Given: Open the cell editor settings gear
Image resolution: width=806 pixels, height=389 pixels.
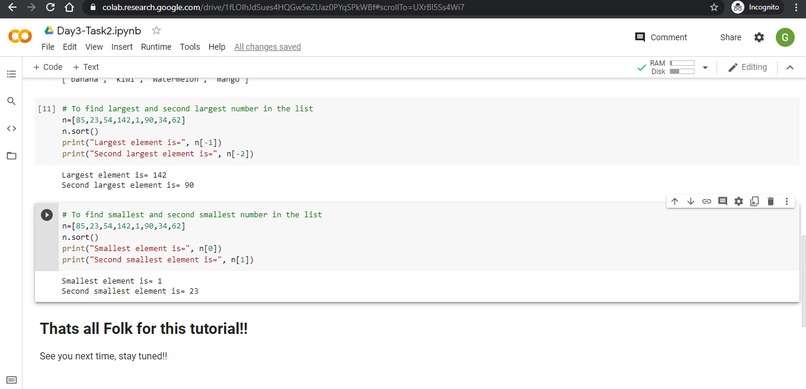Looking at the screenshot, I should [x=739, y=201].
